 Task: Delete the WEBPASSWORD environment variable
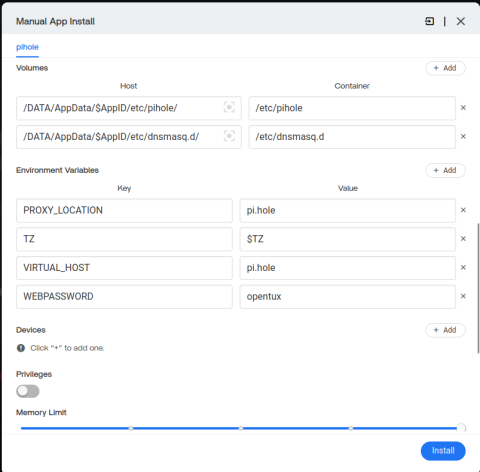pyautogui.click(x=463, y=296)
